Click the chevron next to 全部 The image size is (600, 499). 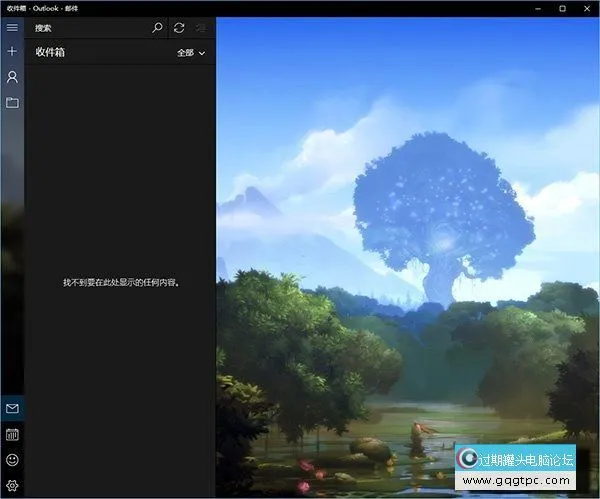[202, 53]
